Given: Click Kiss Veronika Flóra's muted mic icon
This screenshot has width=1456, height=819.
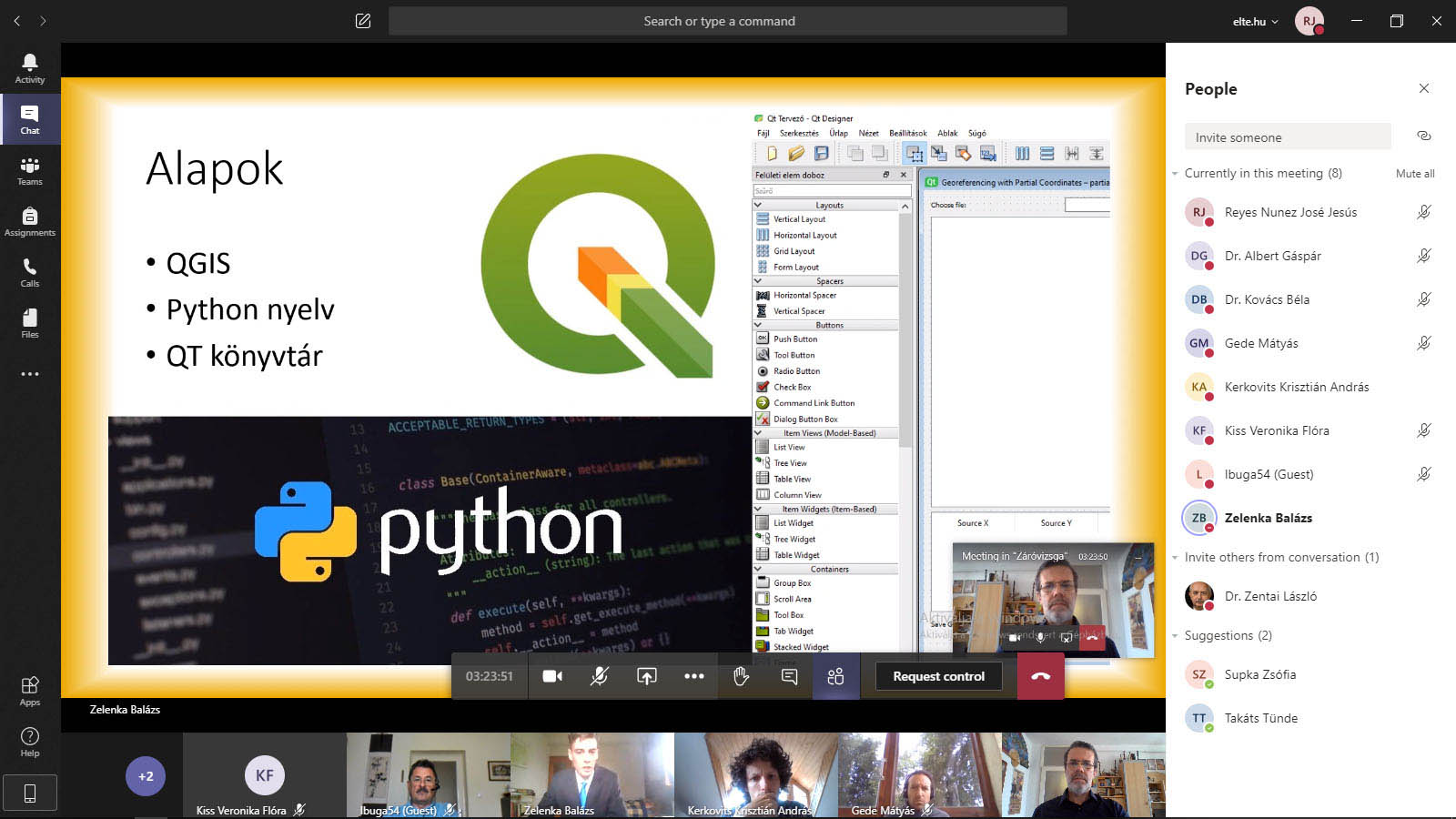Looking at the screenshot, I should tap(1424, 430).
